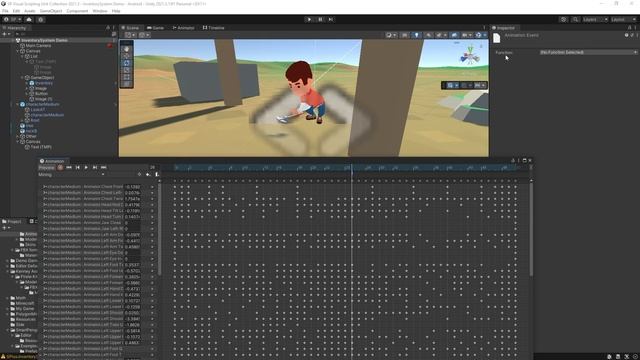The image size is (640, 360).
Task: Open the Edit menu
Action: point(16,11)
